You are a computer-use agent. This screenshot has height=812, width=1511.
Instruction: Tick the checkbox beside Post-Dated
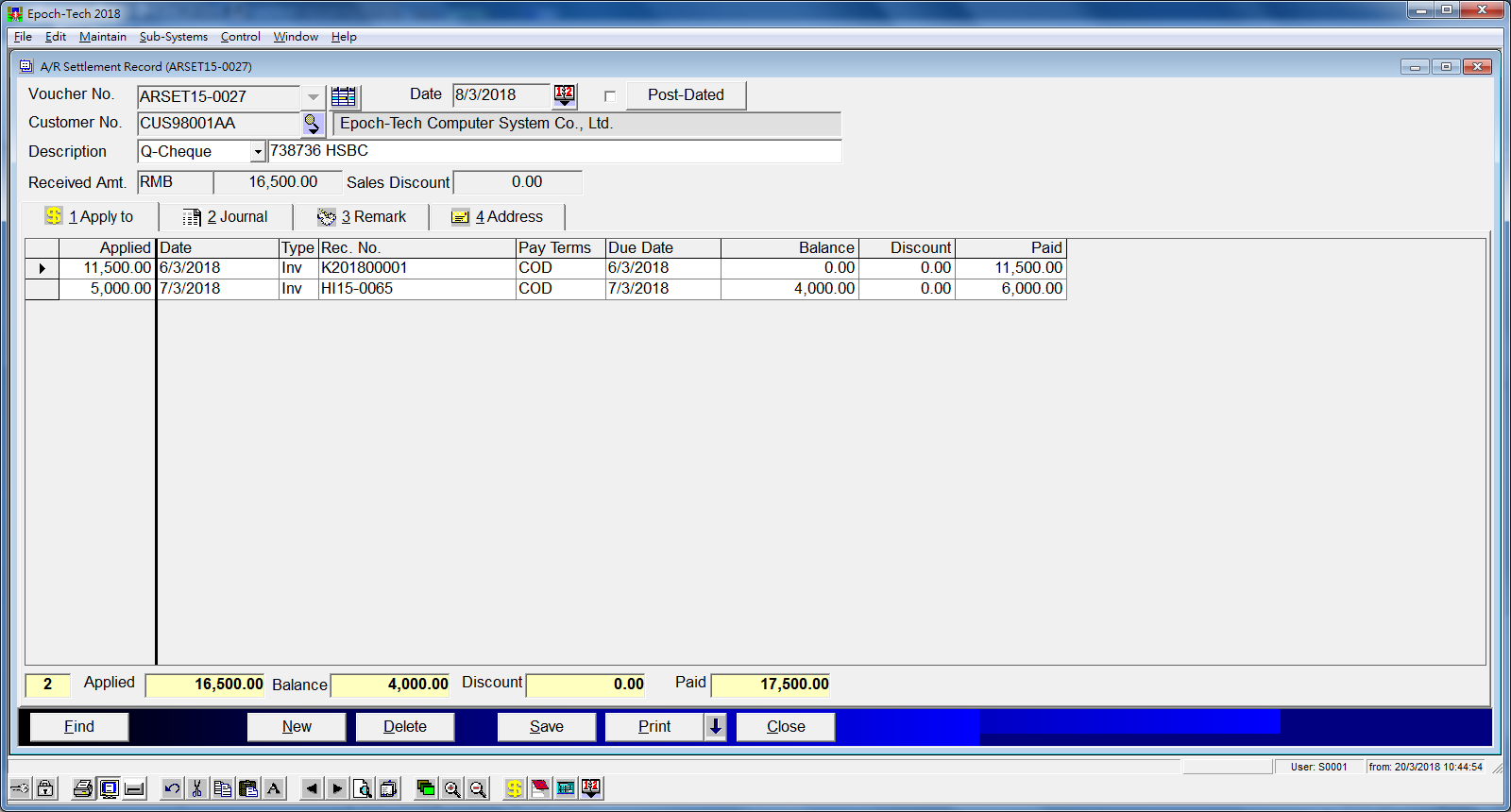(x=610, y=96)
